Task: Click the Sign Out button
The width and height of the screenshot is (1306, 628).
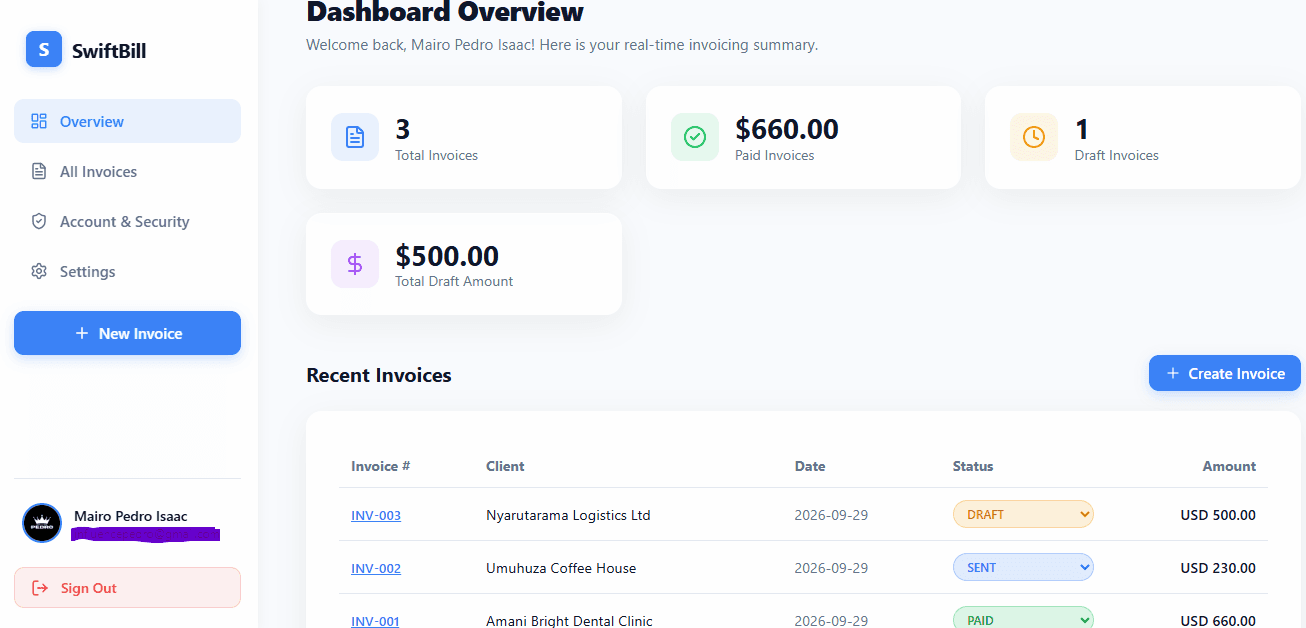Action: click(127, 588)
